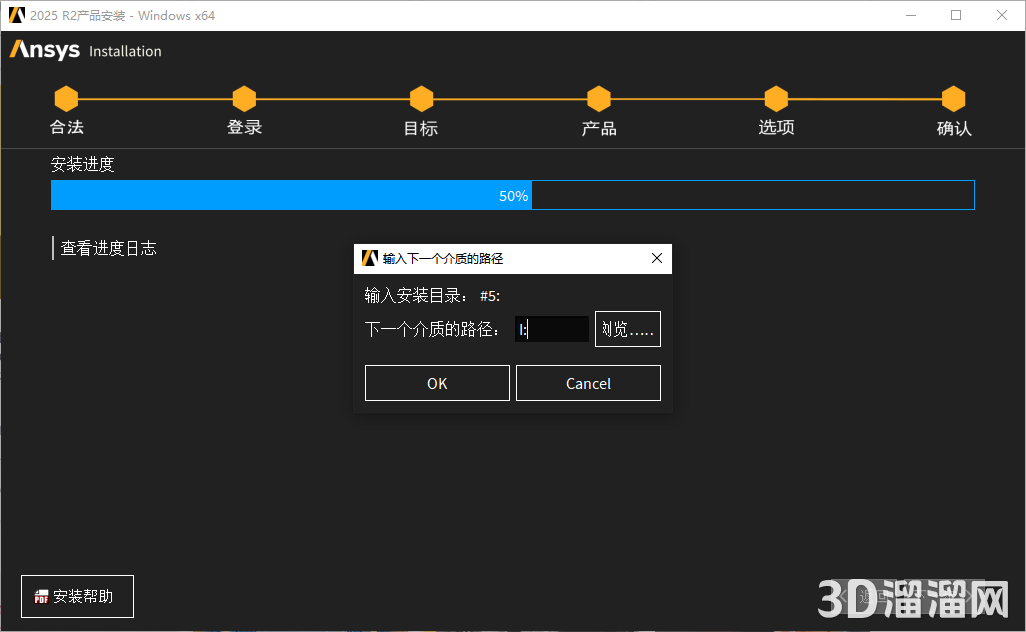Open the 安装帮助 installation help PDF
The width and height of the screenshot is (1026, 632).
click(x=77, y=596)
